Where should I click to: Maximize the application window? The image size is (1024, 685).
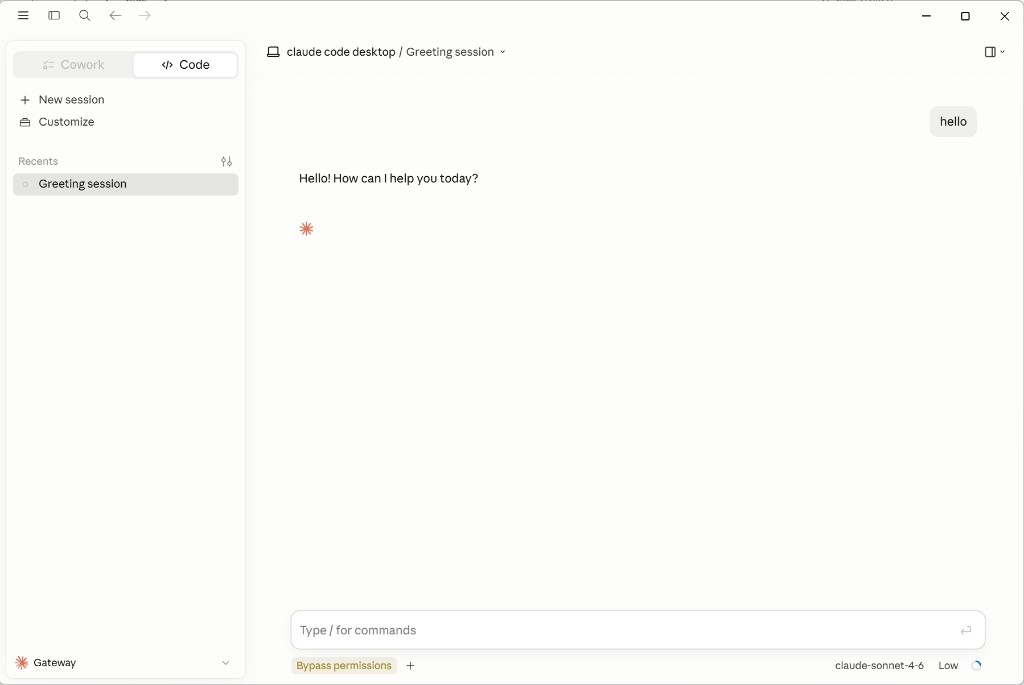pyautogui.click(x=965, y=16)
